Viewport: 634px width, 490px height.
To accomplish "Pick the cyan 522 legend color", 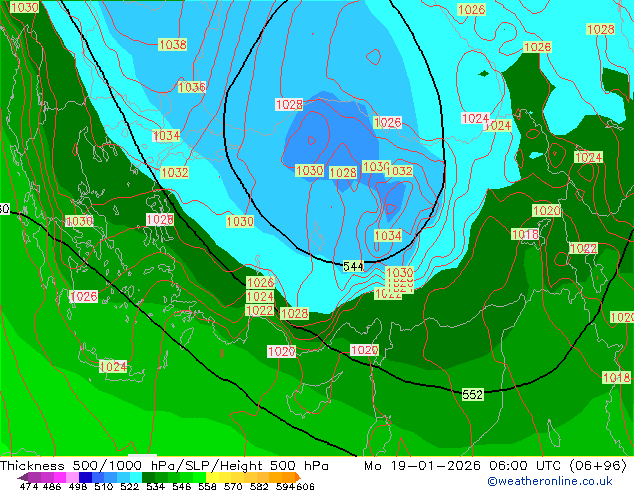I will [136, 477].
